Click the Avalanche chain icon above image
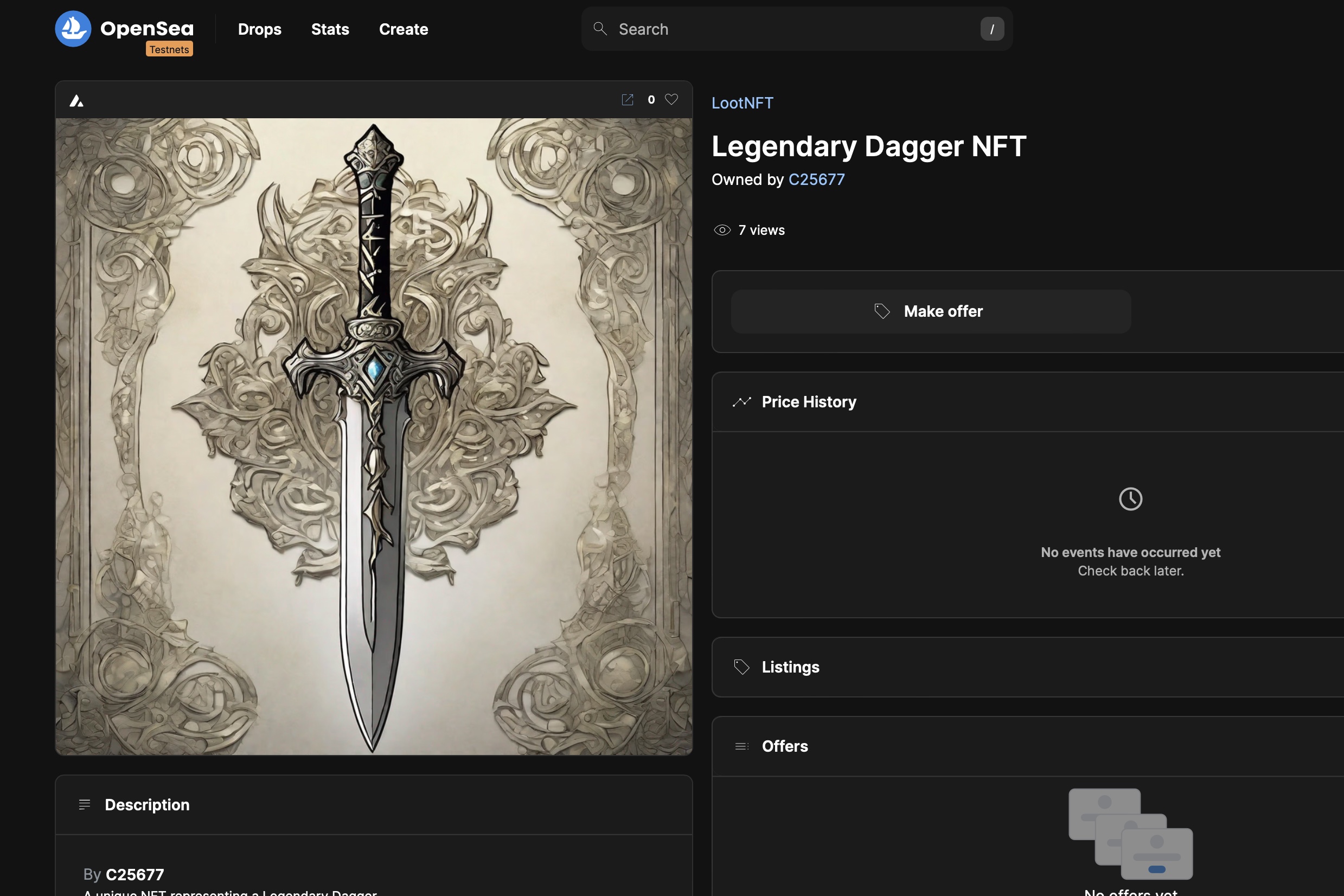 click(x=76, y=101)
